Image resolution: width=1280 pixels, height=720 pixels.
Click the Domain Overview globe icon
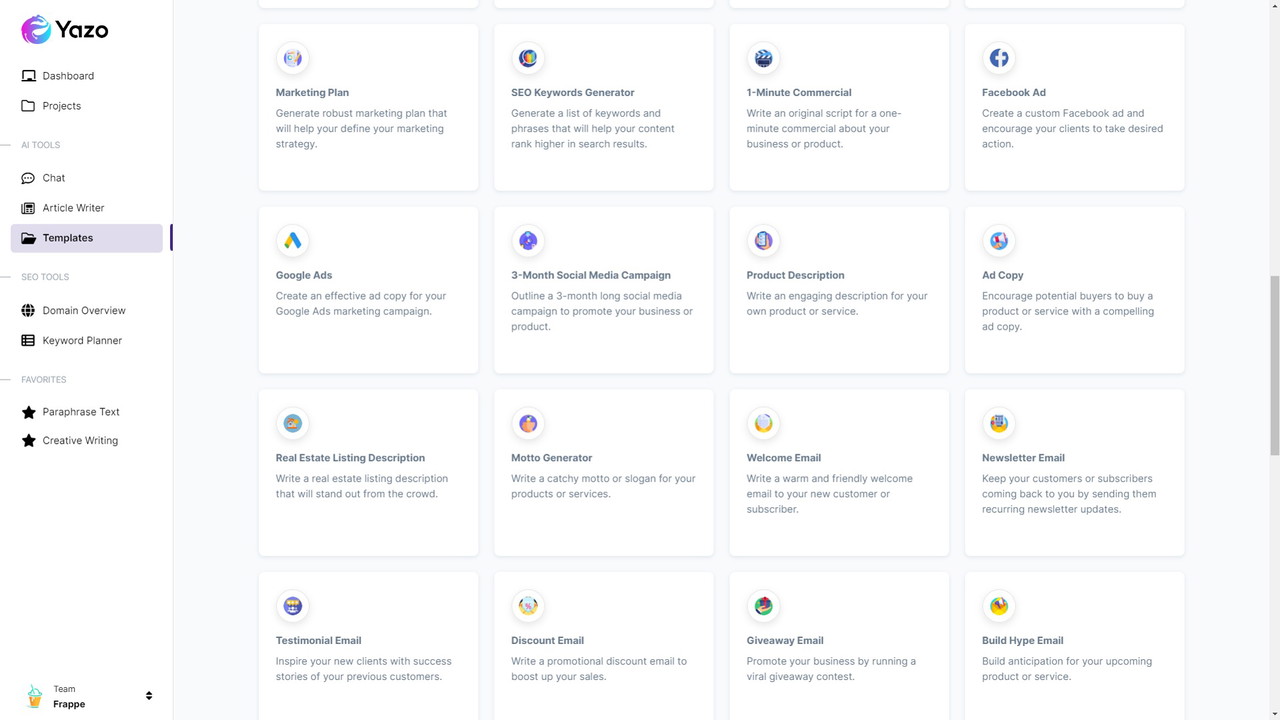pyautogui.click(x=27, y=310)
